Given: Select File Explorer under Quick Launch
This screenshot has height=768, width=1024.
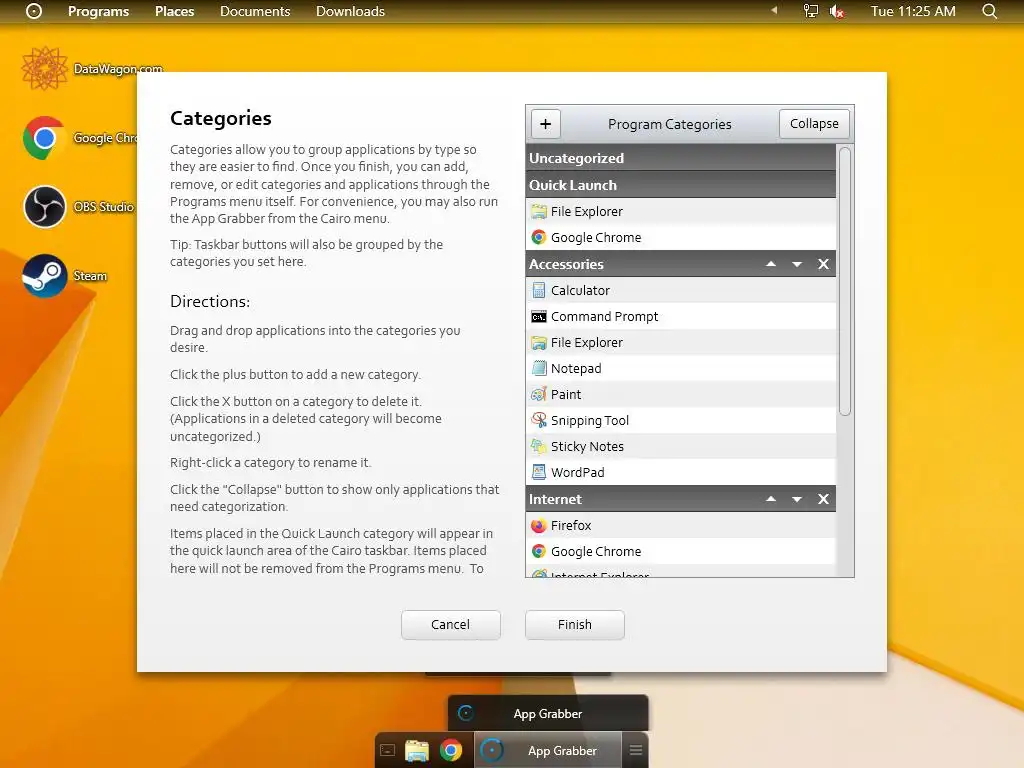Looking at the screenshot, I should [680, 211].
